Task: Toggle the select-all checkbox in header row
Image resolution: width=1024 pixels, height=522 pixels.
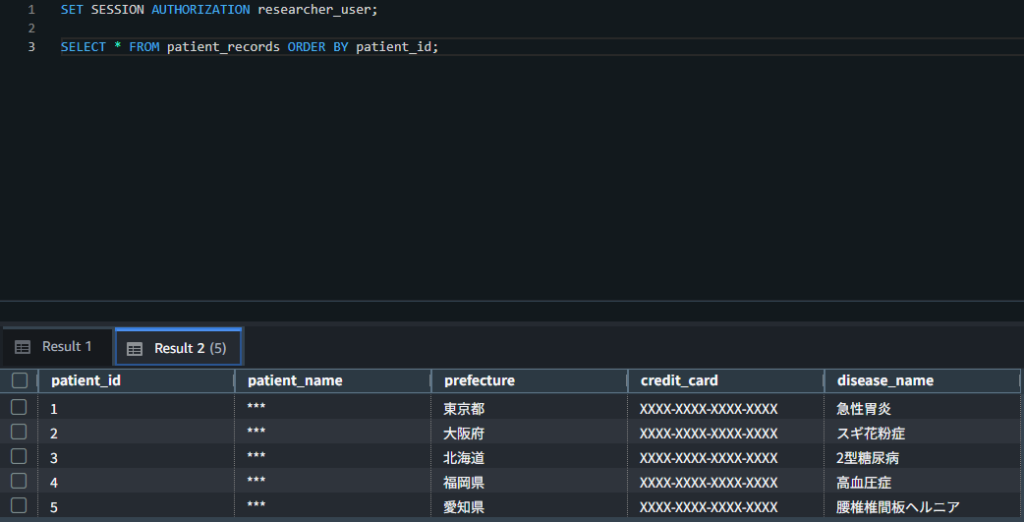Action: [20, 380]
